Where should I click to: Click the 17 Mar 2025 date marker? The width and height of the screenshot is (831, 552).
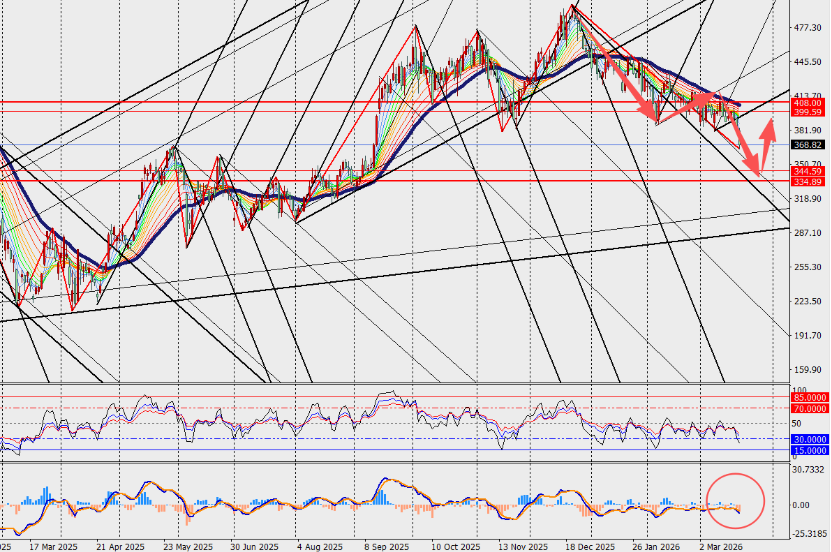point(53,547)
